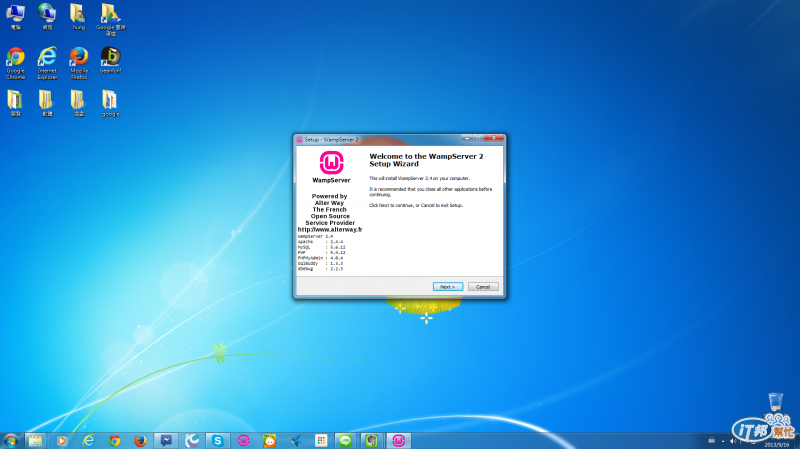The height and width of the screenshot is (449, 800).
Task: Open LINE from the taskbar
Action: point(345,441)
